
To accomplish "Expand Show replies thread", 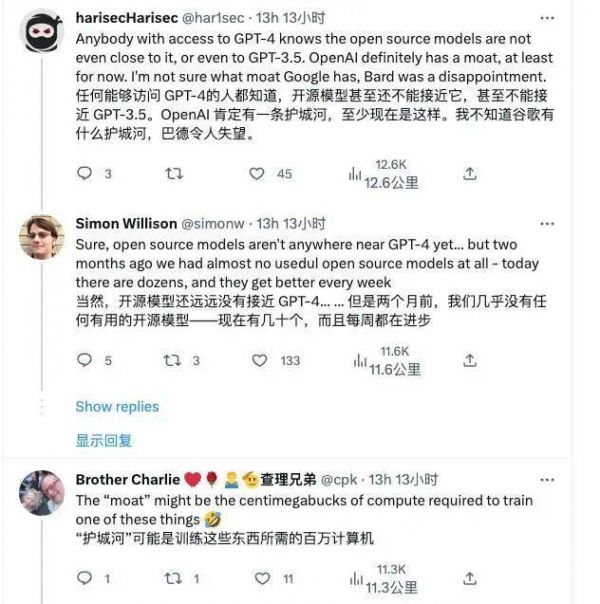I will pos(117,407).
